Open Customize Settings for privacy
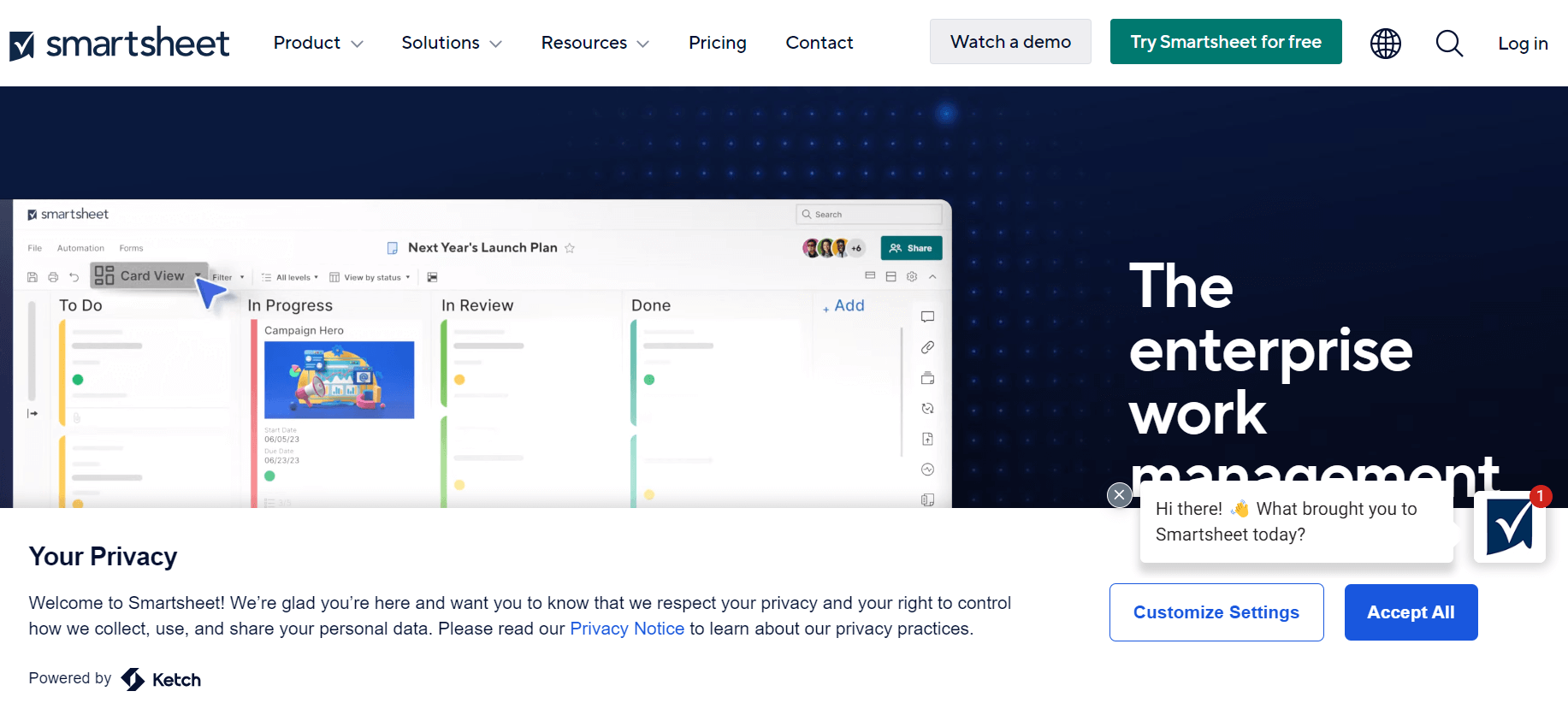Viewport: 1568px width, 709px height. click(x=1216, y=612)
